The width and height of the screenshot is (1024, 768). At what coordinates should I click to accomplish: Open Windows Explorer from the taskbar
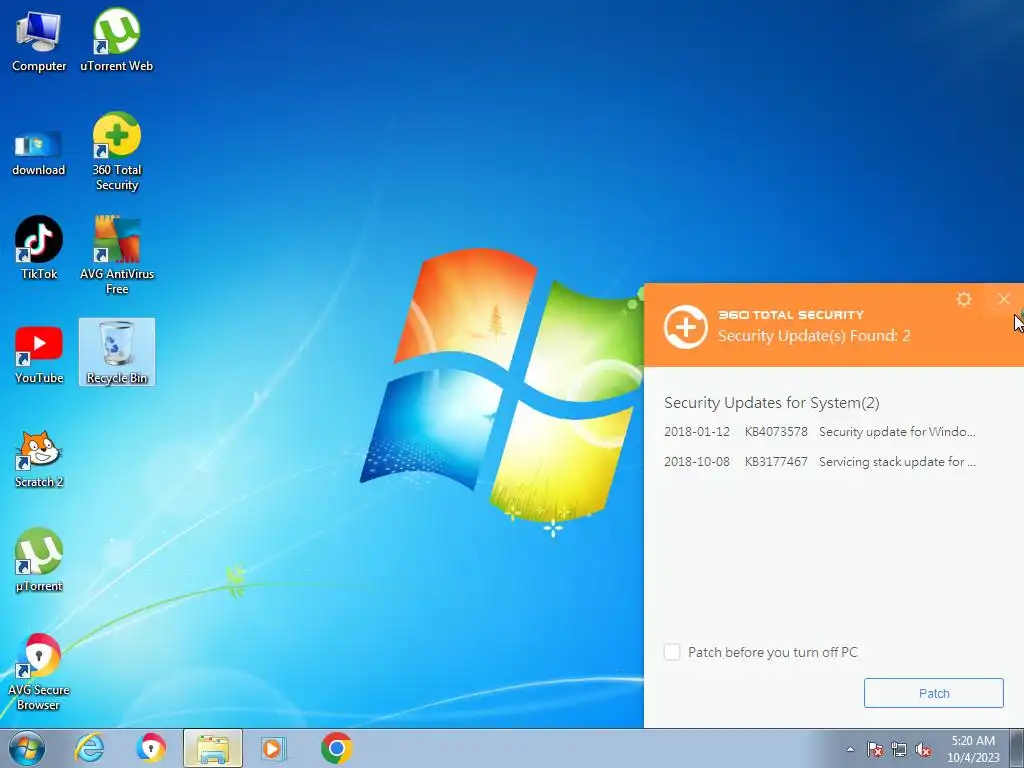[213, 748]
